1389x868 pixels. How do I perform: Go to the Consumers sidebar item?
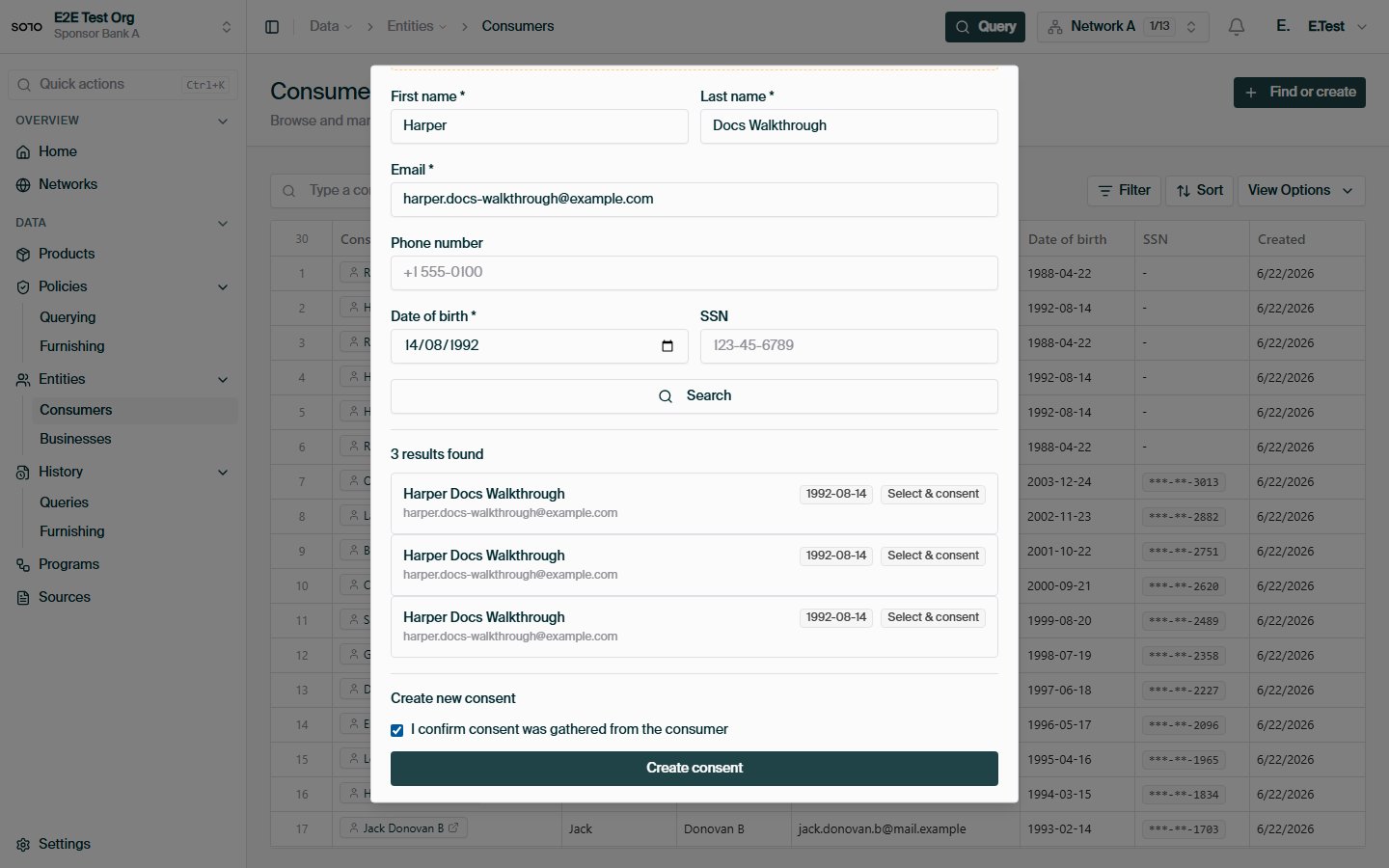pos(135,410)
